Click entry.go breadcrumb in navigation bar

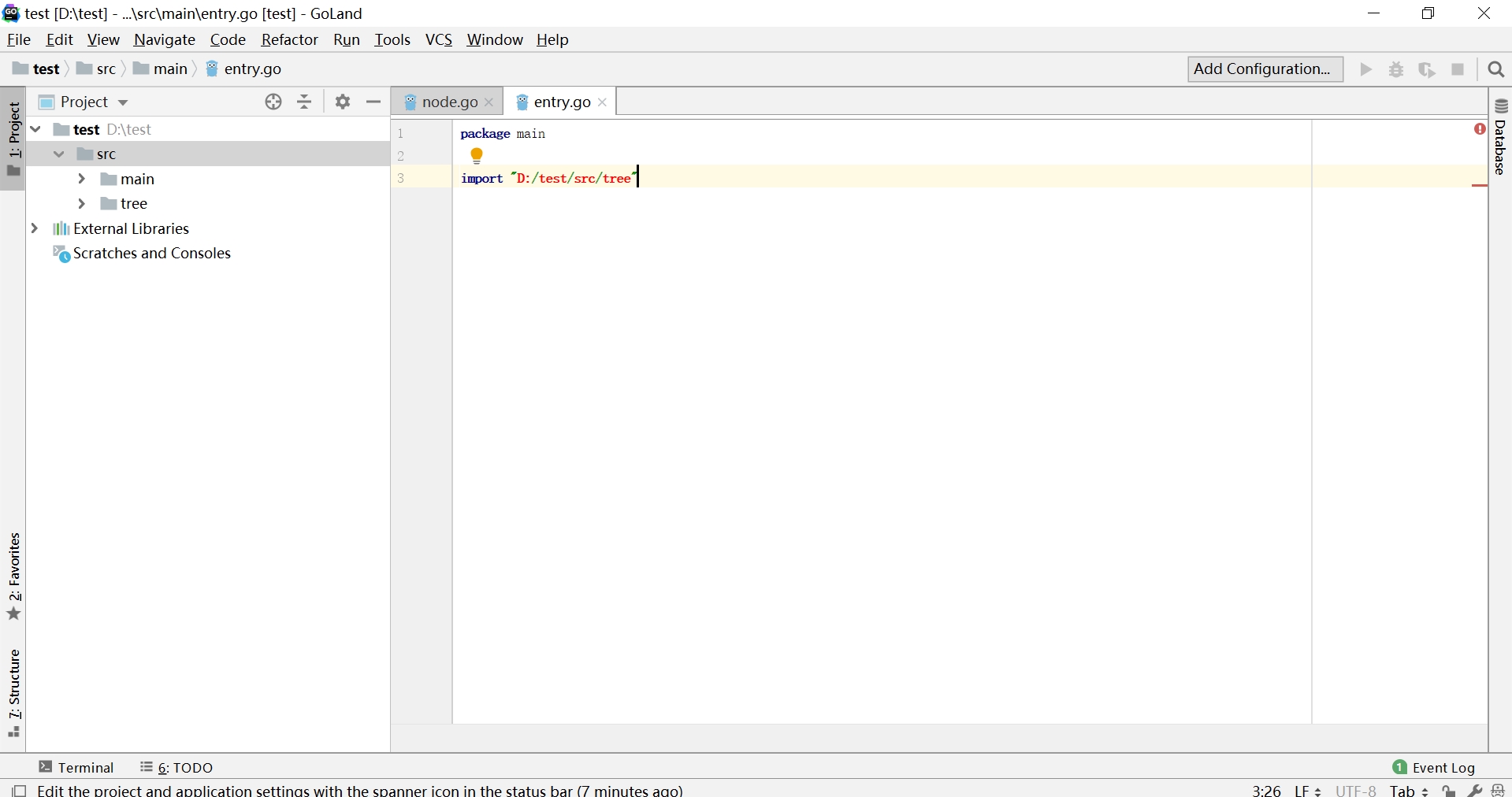pyautogui.click(x=243, y=69)
